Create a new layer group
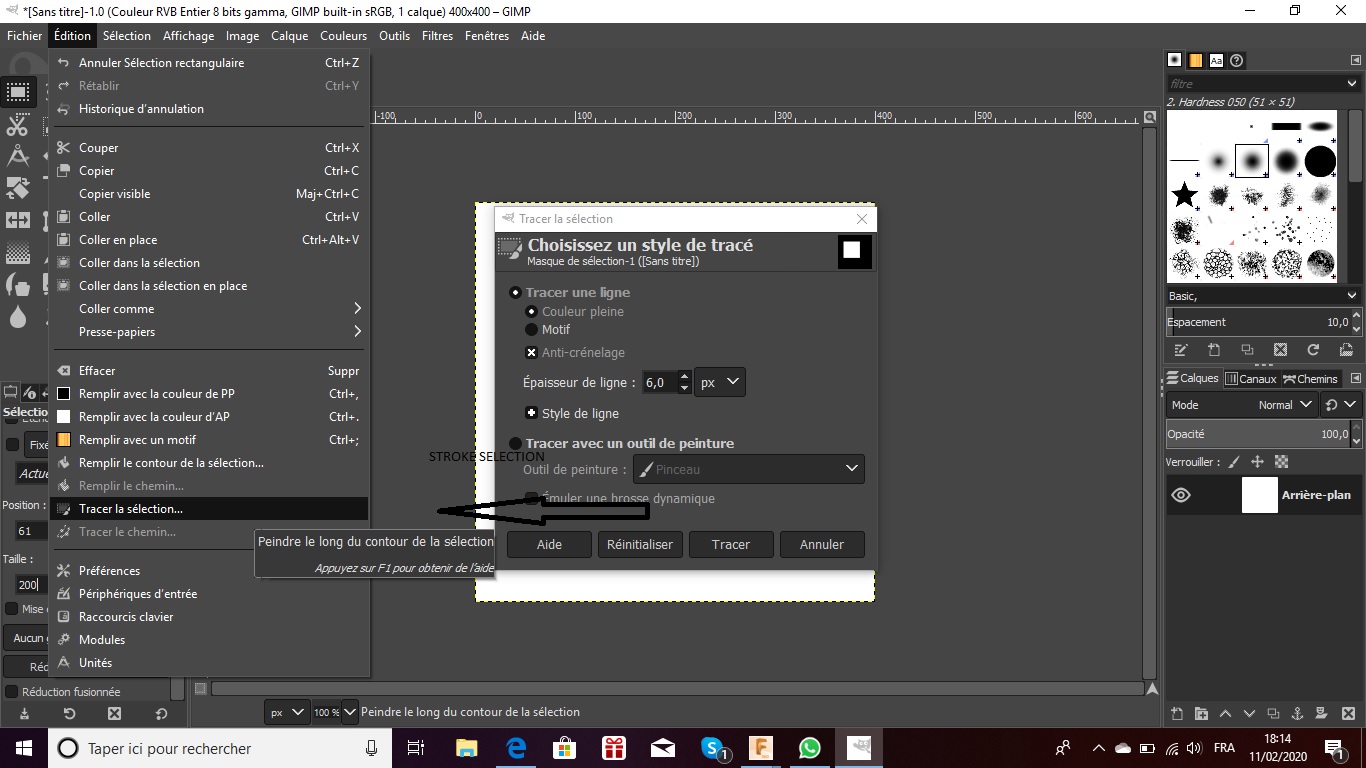The height and width of the screenshot is (768, 1366). [1201, 714]
